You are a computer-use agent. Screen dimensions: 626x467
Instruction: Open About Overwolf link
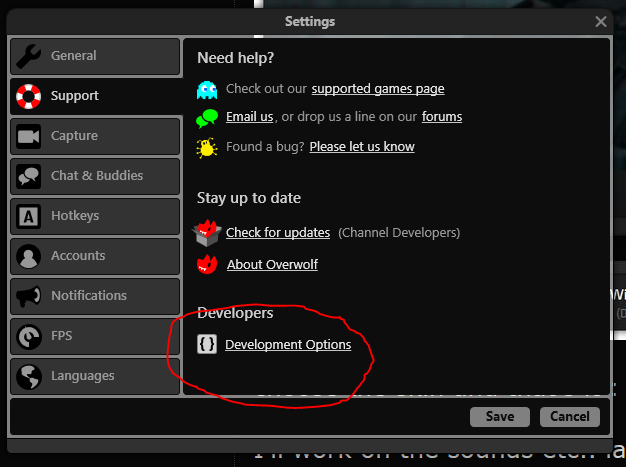(272, 264)
